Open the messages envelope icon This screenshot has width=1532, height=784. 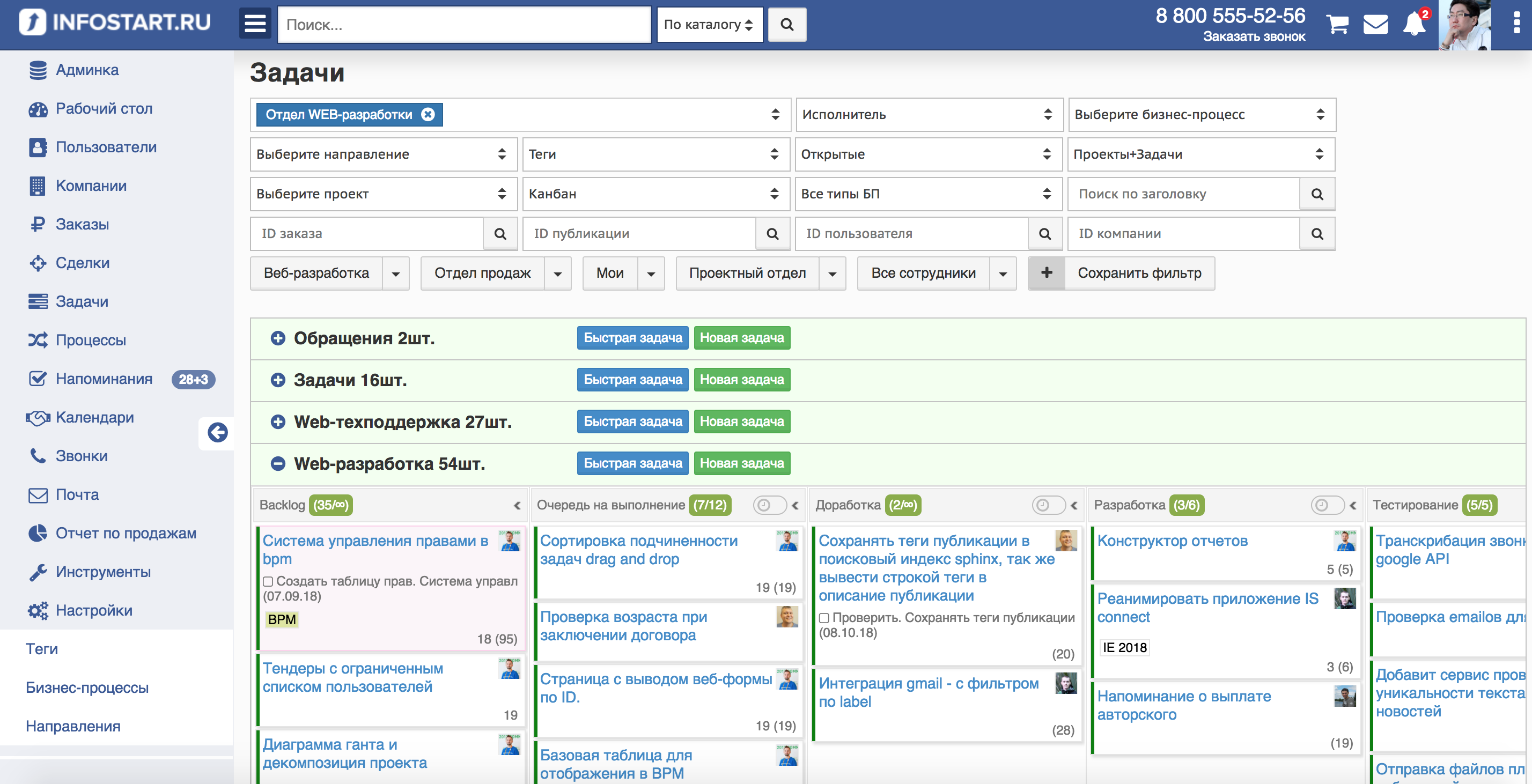click(x=1375, y=24)
